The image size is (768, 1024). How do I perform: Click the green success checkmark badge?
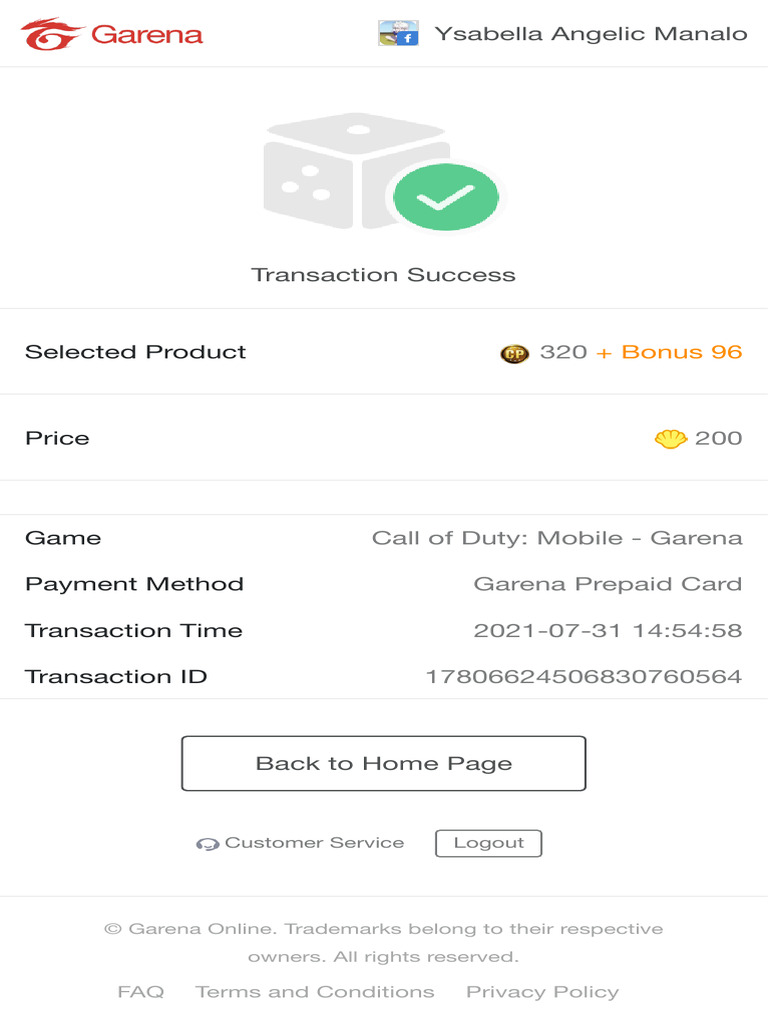click(446, 197)
